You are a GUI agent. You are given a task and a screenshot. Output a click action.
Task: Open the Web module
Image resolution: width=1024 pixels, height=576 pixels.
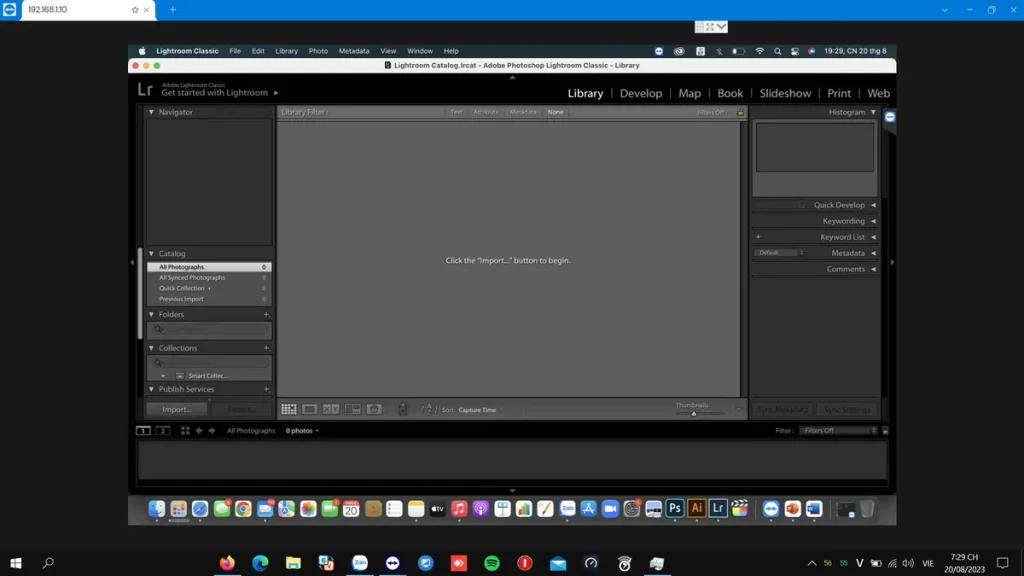tap(878, 93)
